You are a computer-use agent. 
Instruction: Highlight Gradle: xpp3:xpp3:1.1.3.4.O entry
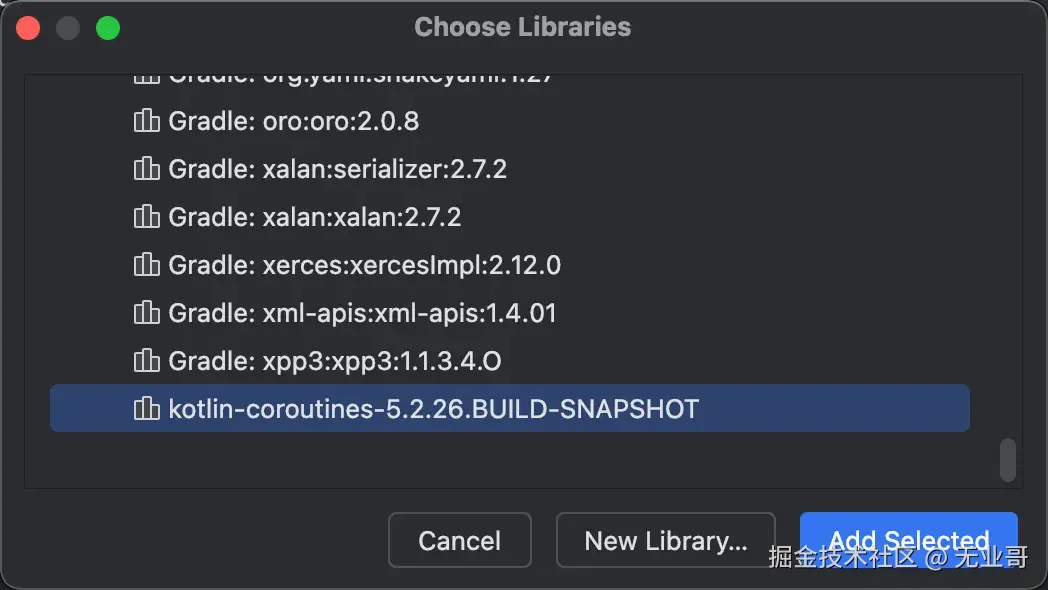coord(334,361)
